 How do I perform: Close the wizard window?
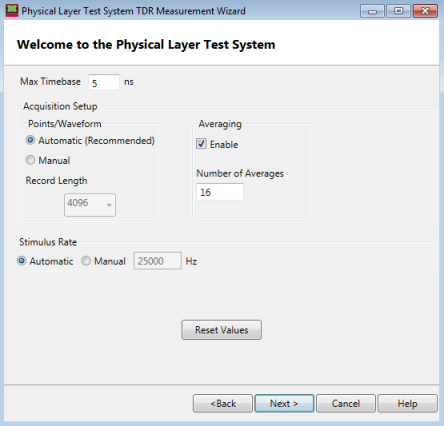(425, 11)
